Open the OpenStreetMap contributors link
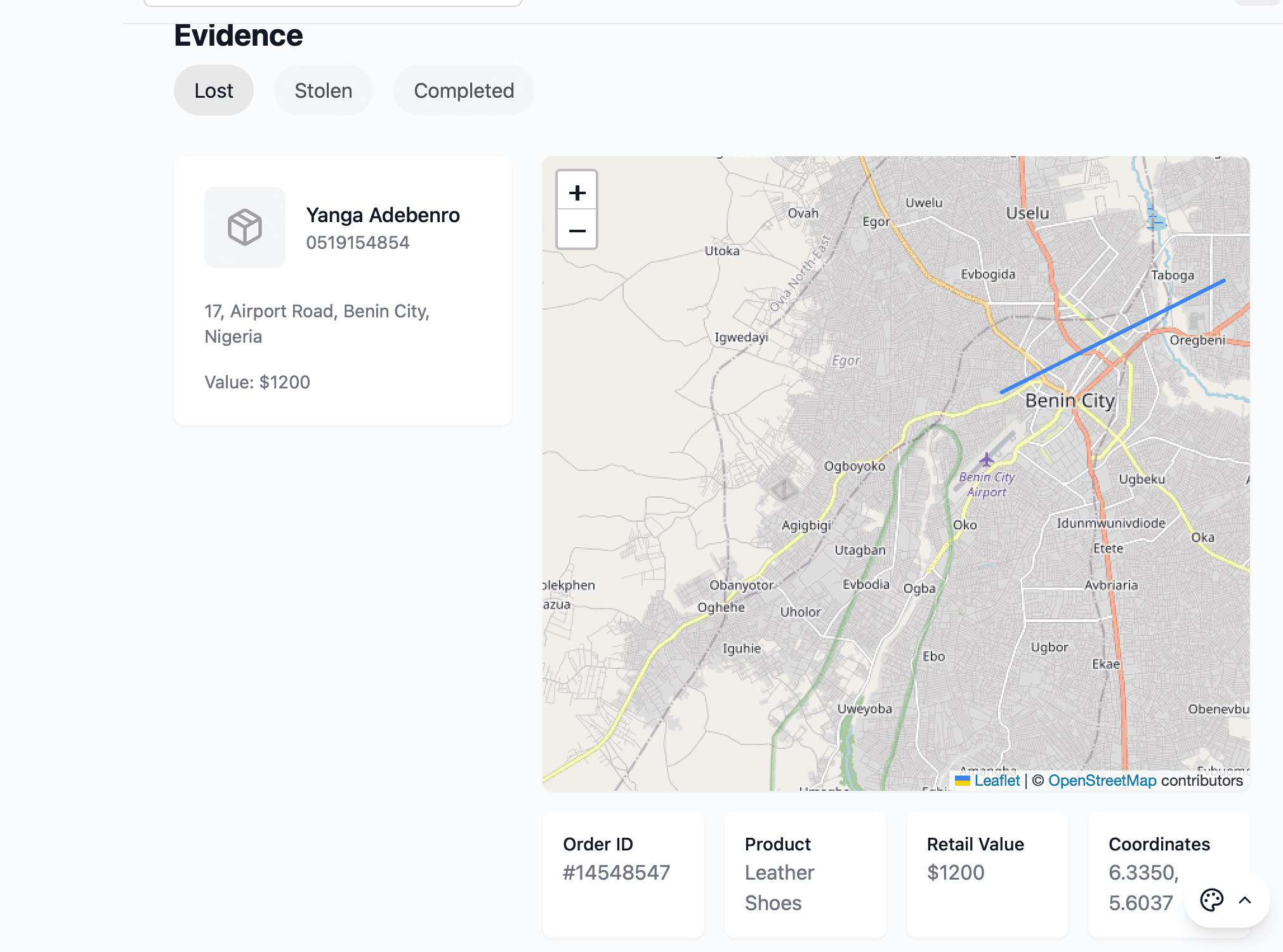Screen dimensions: 1283x952 click(x=1102, y=781)
